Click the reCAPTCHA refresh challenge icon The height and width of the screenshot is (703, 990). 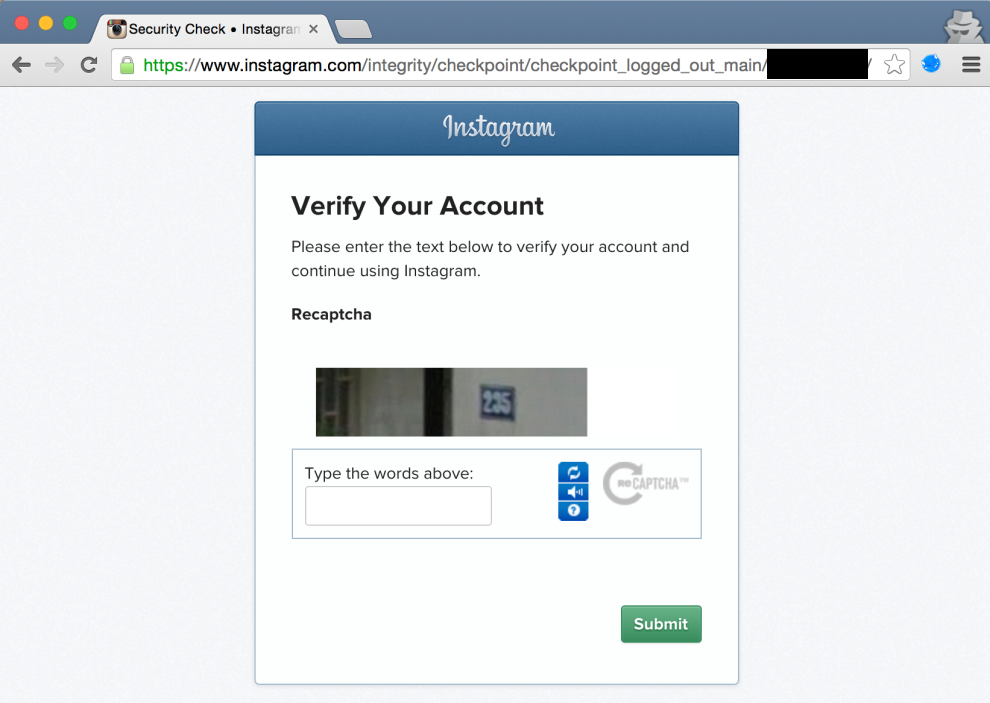coord(573,472)
